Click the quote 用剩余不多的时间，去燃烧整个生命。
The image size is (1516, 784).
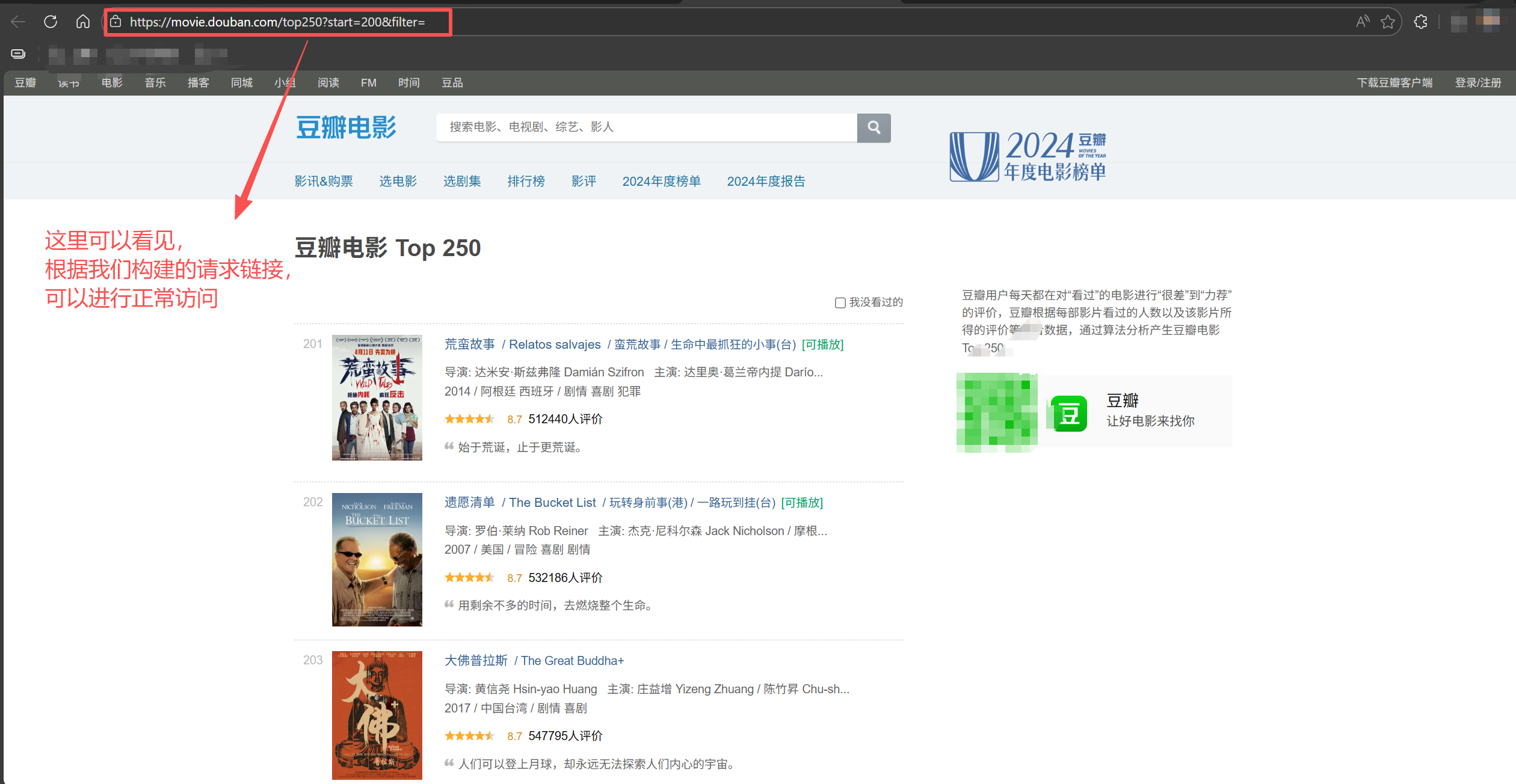click(556, 605)
